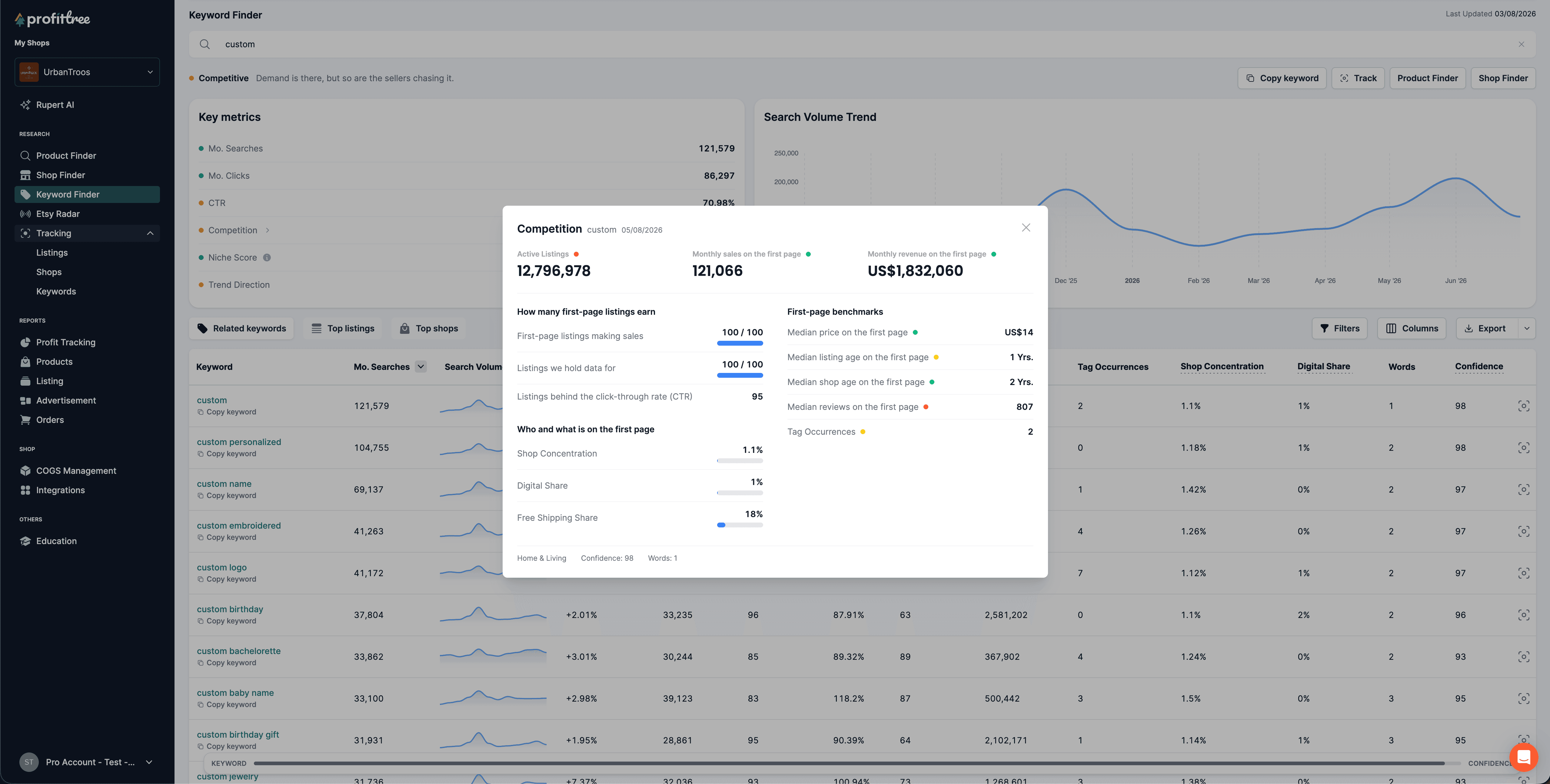Toggle the Mo. Searches sort dropdown
The image size is (1550, 784).
point(421,367)
